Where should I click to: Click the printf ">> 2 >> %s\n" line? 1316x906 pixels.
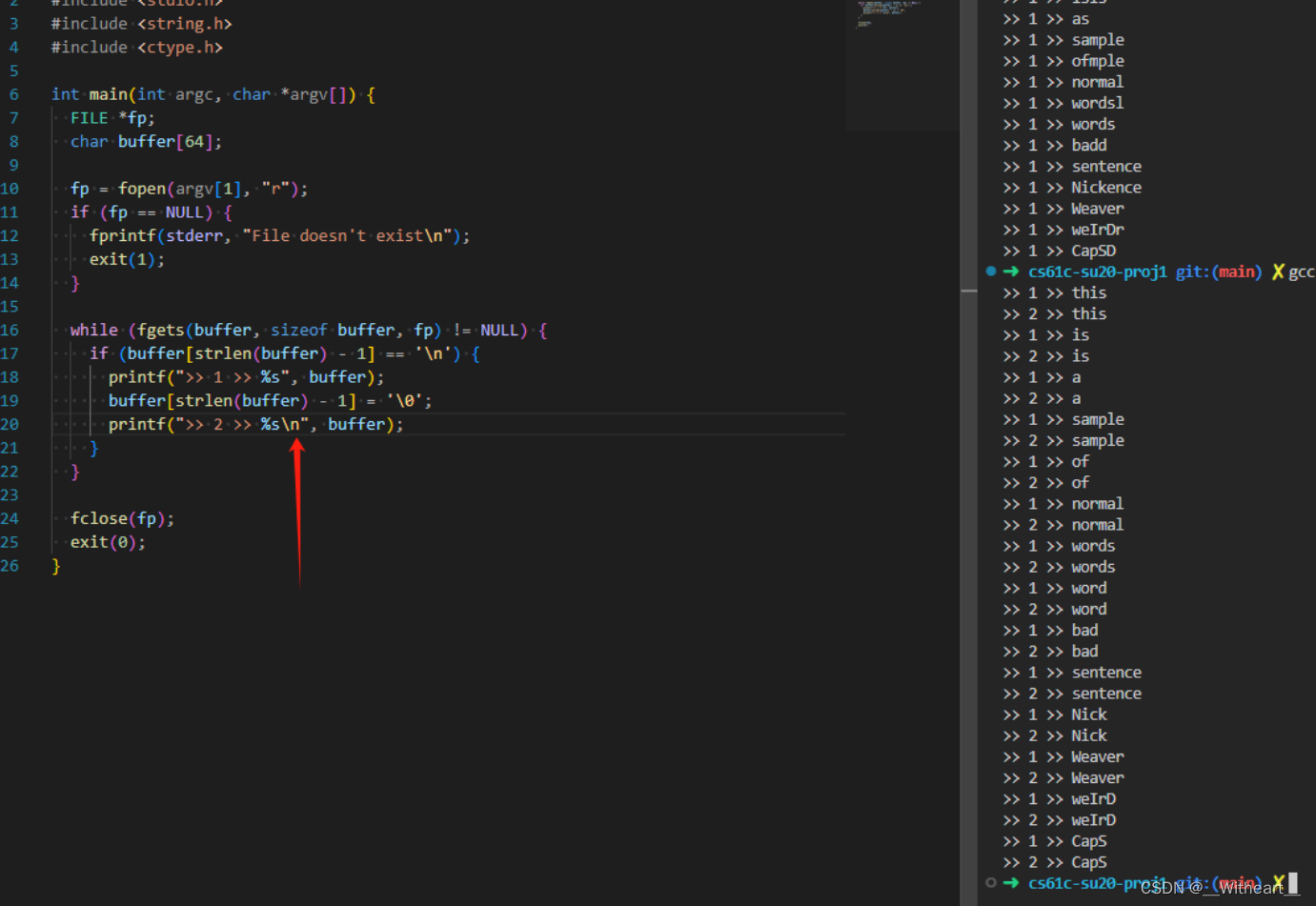click(x=255, y=425)
